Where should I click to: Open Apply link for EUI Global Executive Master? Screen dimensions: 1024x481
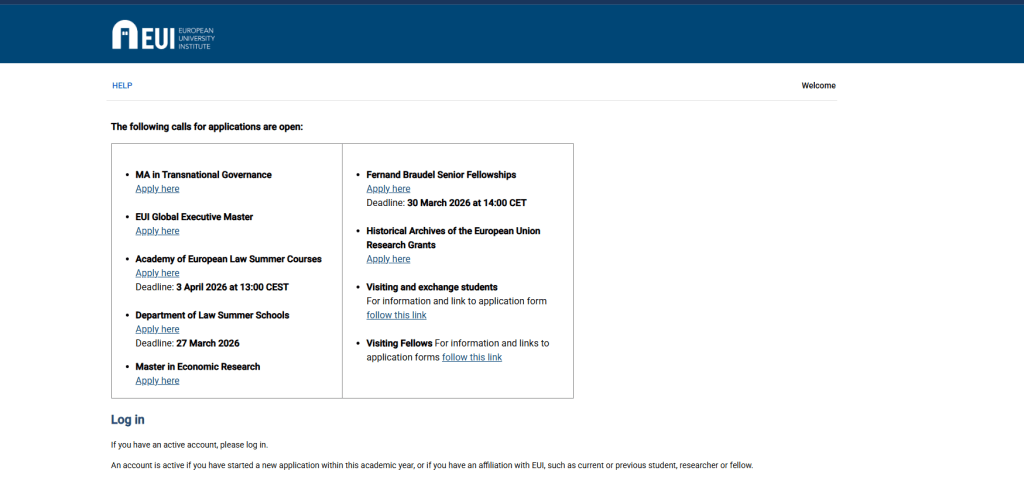tap(157, 231)
